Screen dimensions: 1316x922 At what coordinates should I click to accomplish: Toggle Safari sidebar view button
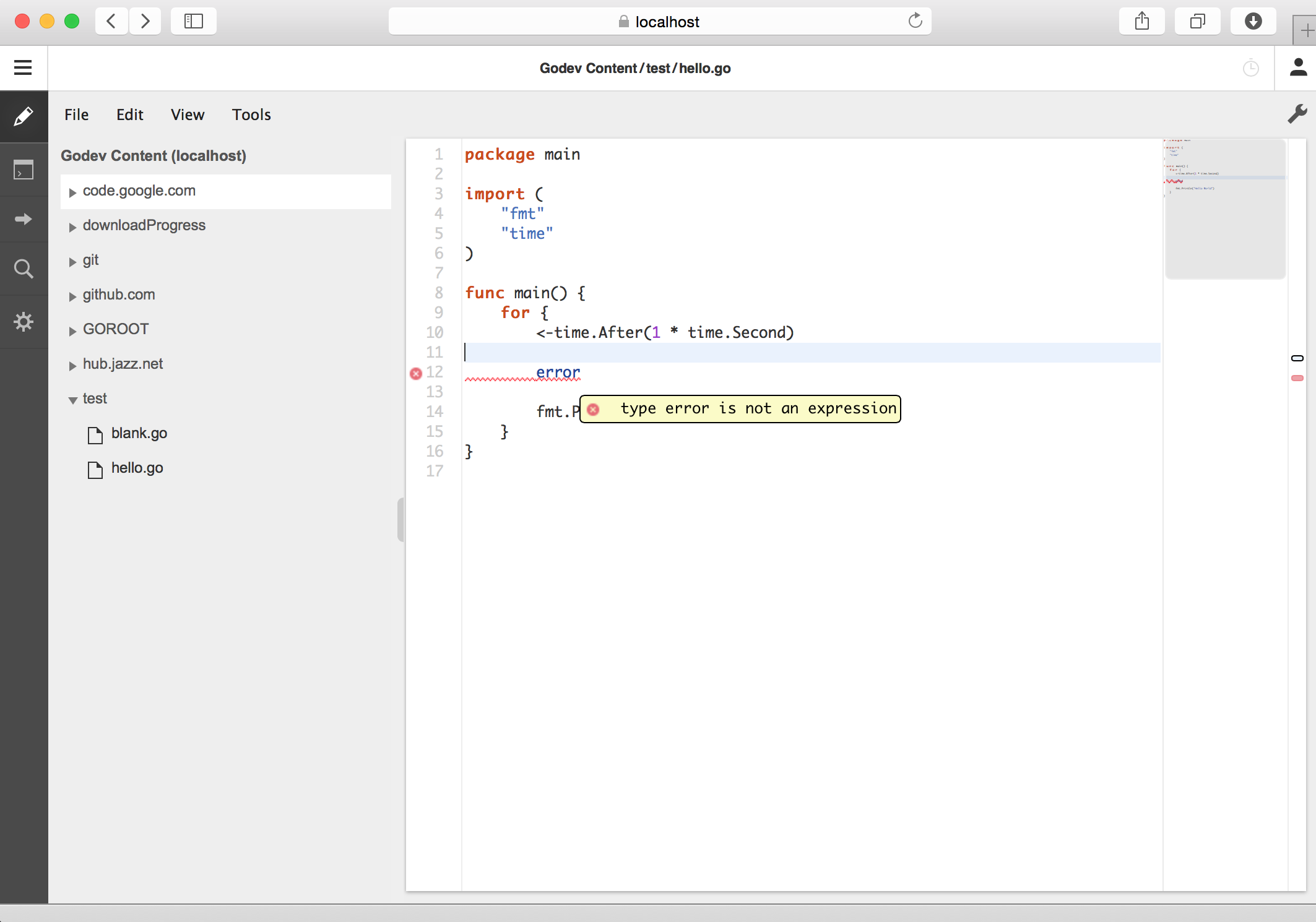click(x=193, y=22)
